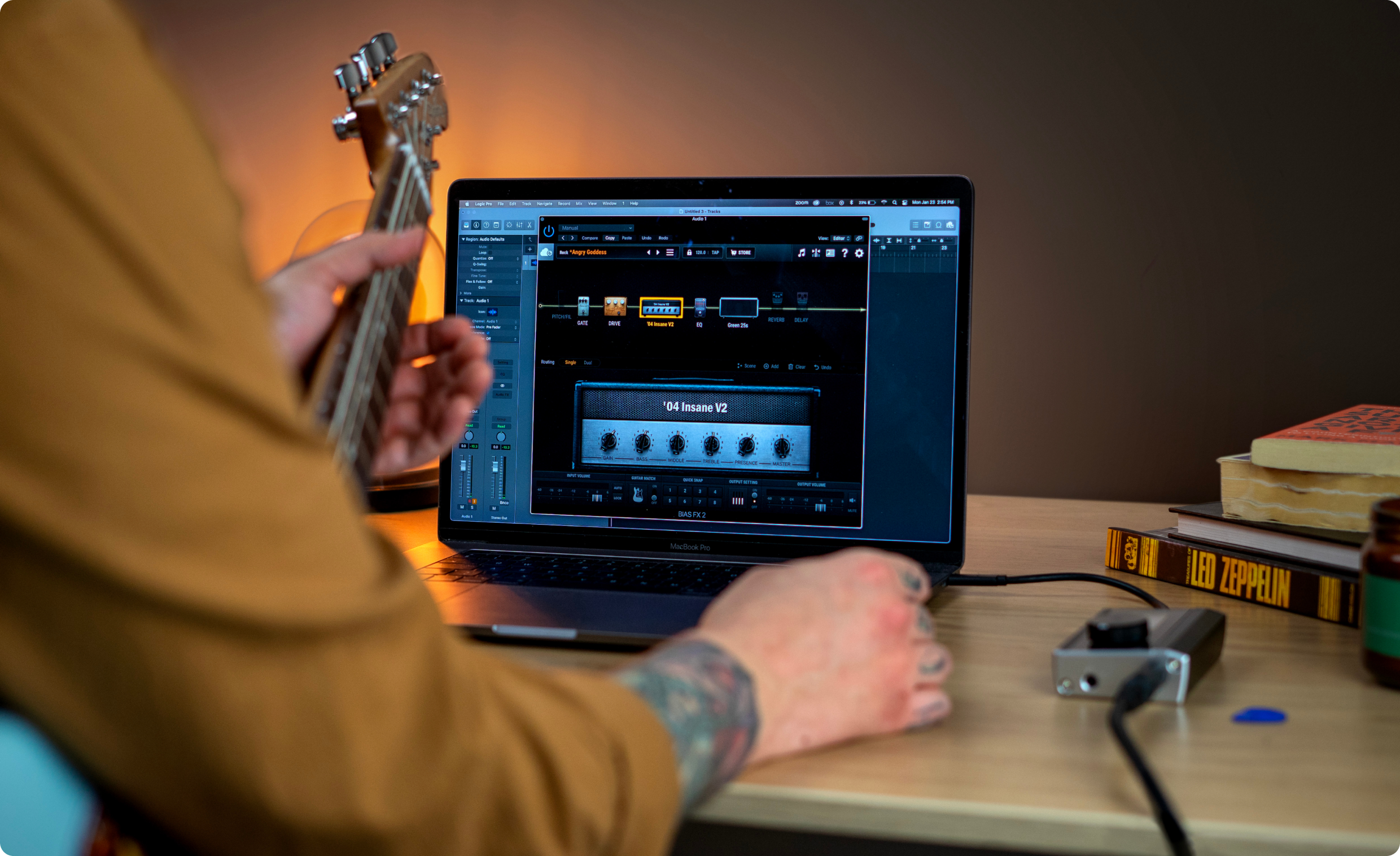Click the tuner/metronome icon in toolbar
The width and height of the screenshot is (1400, 856).
click(815, 253)
